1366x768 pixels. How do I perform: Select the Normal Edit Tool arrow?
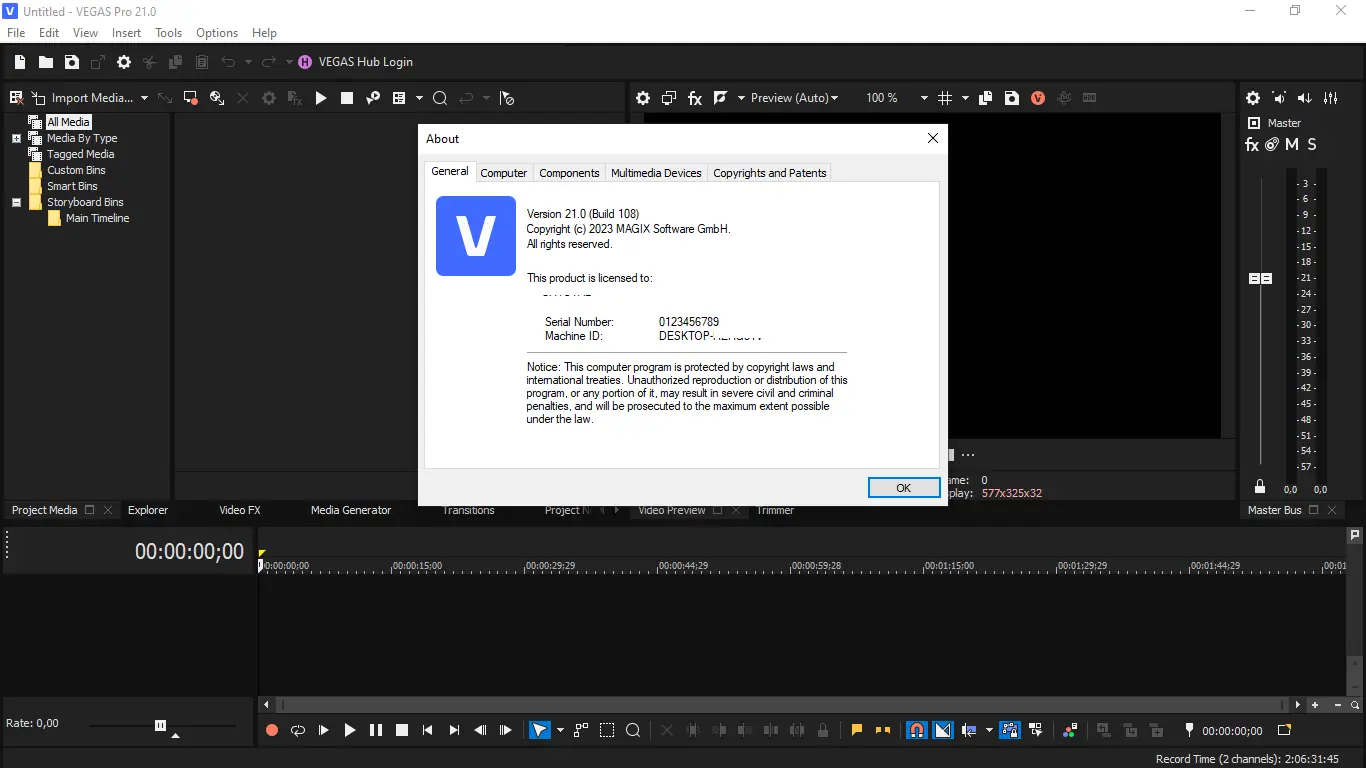pos(539,731)
